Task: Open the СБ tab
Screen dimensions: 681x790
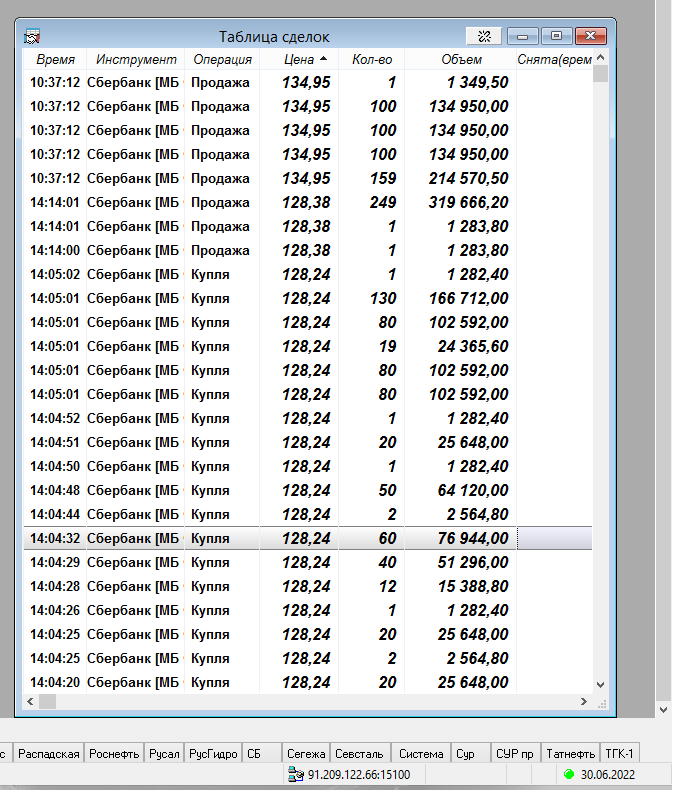Action: 261,754
